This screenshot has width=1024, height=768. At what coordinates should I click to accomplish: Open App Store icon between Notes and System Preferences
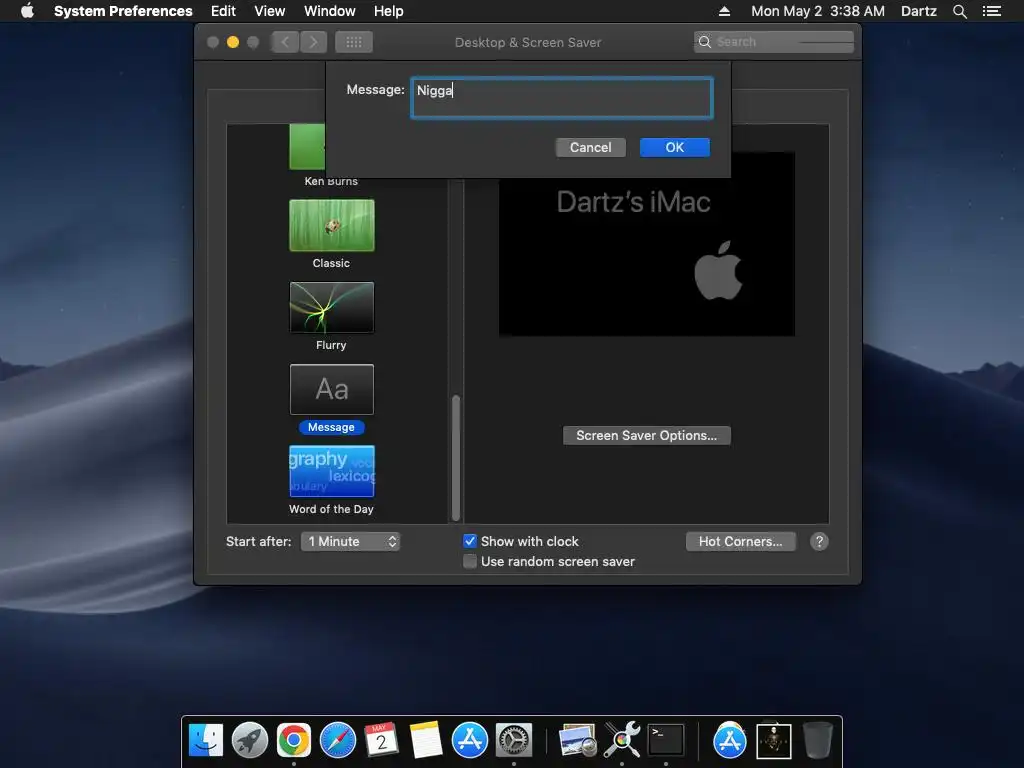(470, 741)
